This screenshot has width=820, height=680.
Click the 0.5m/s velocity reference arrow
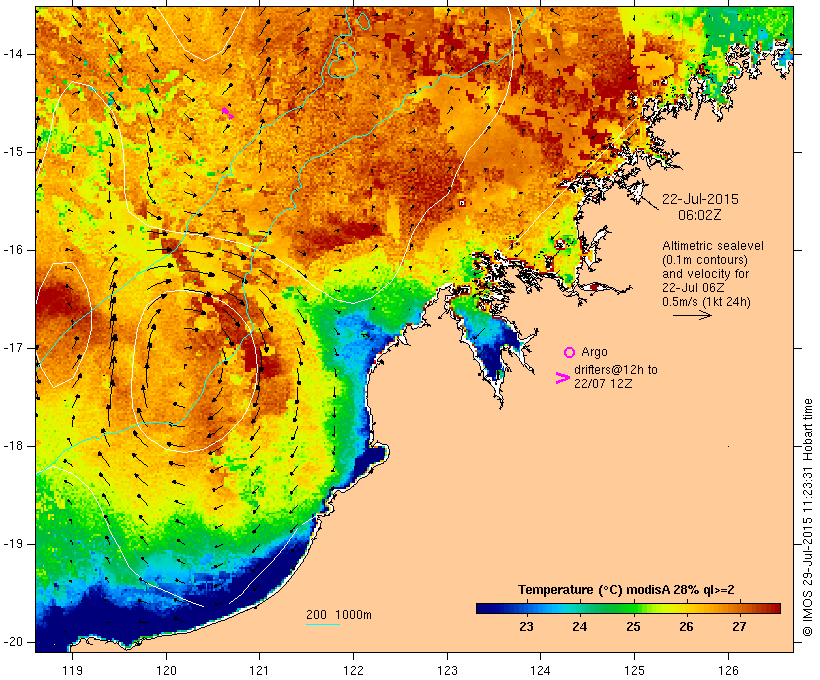692,315
